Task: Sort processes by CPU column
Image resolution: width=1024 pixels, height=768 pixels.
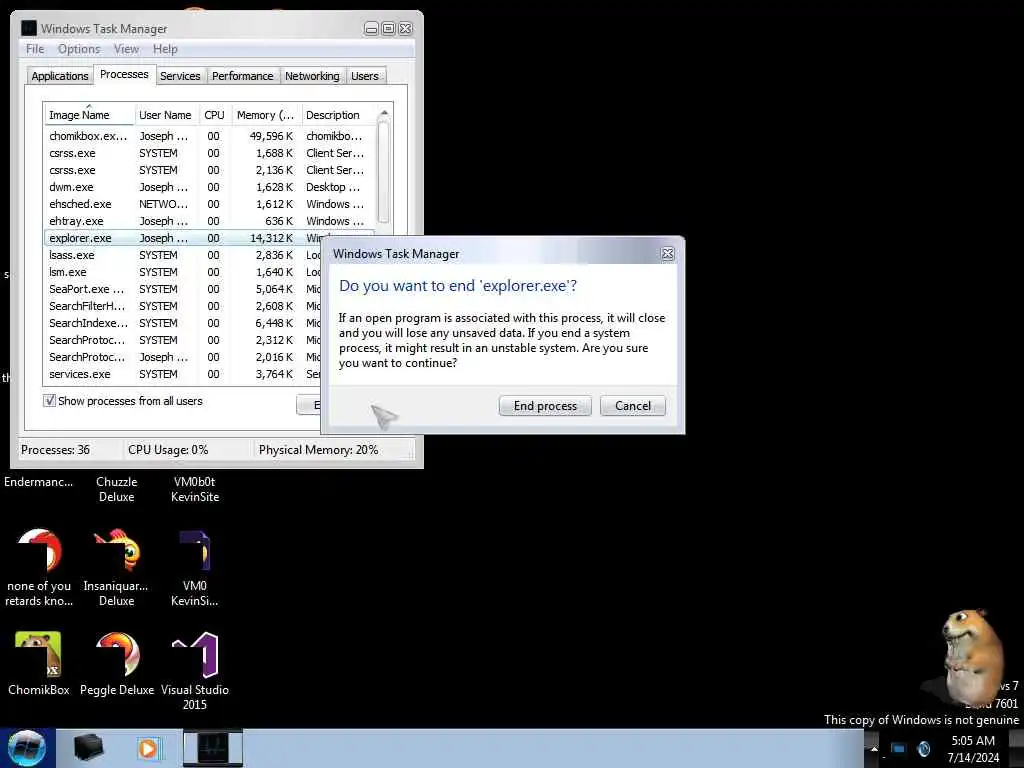Action: click(214, 115)
